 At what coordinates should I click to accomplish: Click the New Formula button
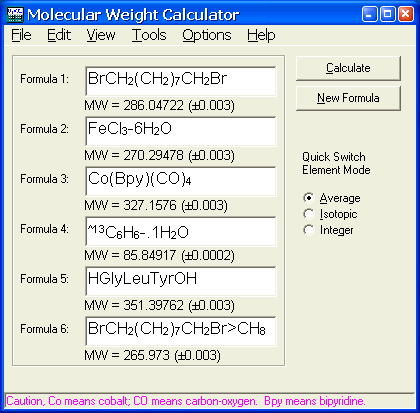[348, 98]
